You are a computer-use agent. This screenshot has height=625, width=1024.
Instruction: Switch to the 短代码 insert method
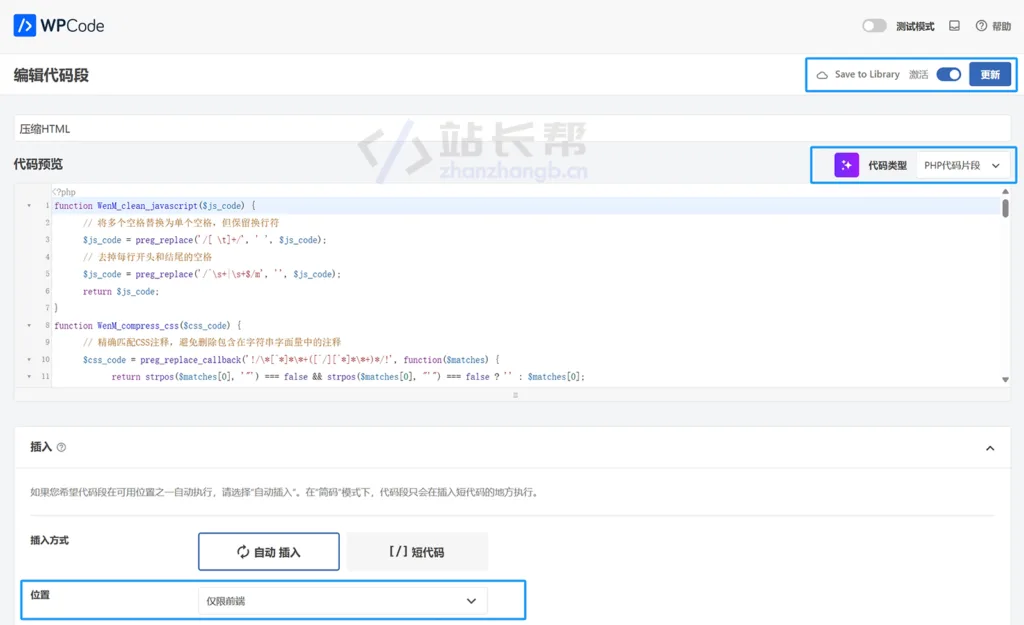[417, 552]
